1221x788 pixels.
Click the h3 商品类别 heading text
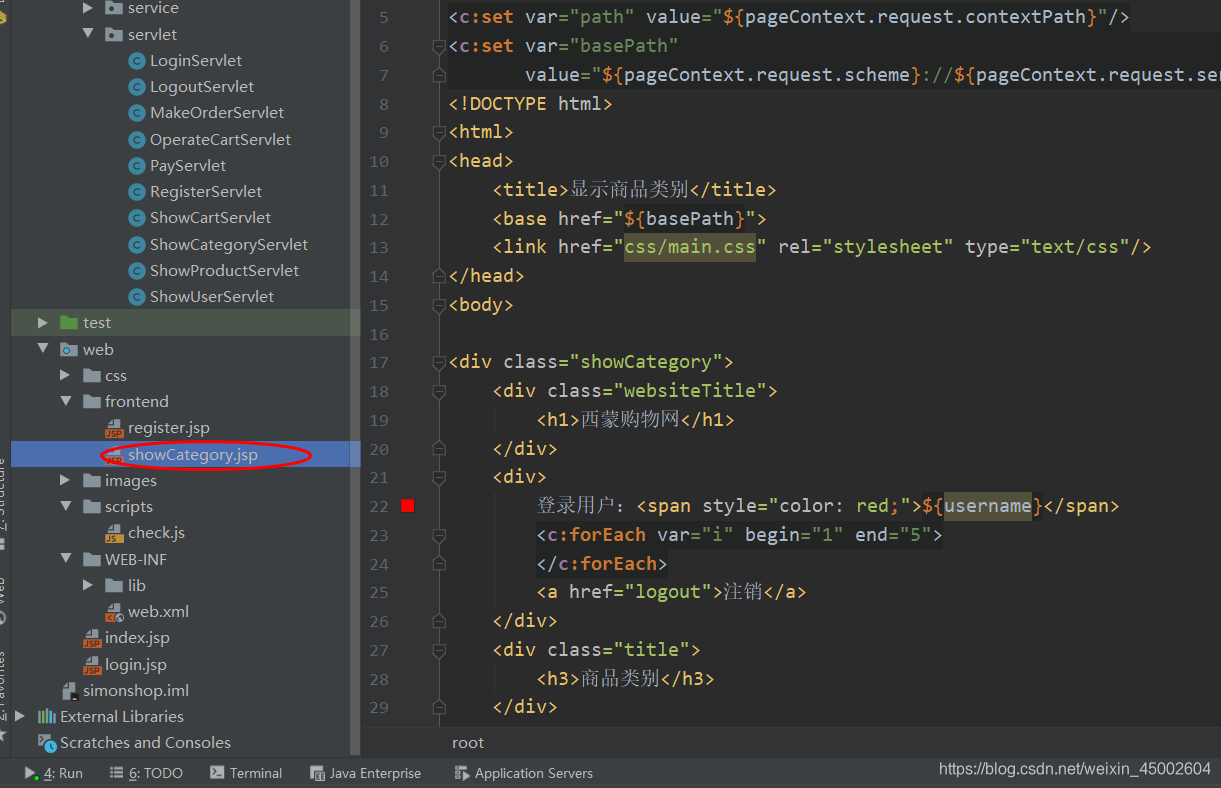[x=620, y=679]
